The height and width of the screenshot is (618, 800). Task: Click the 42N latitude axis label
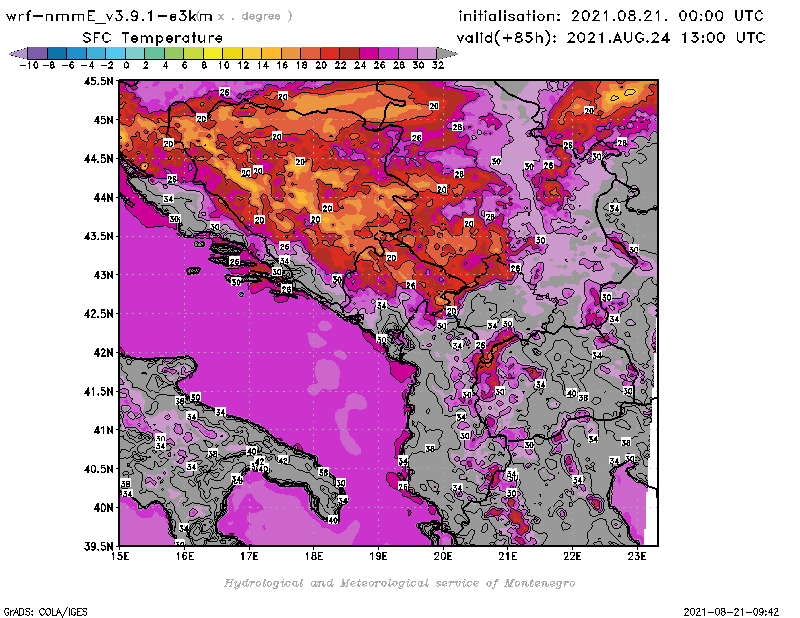tap(102, 352)
